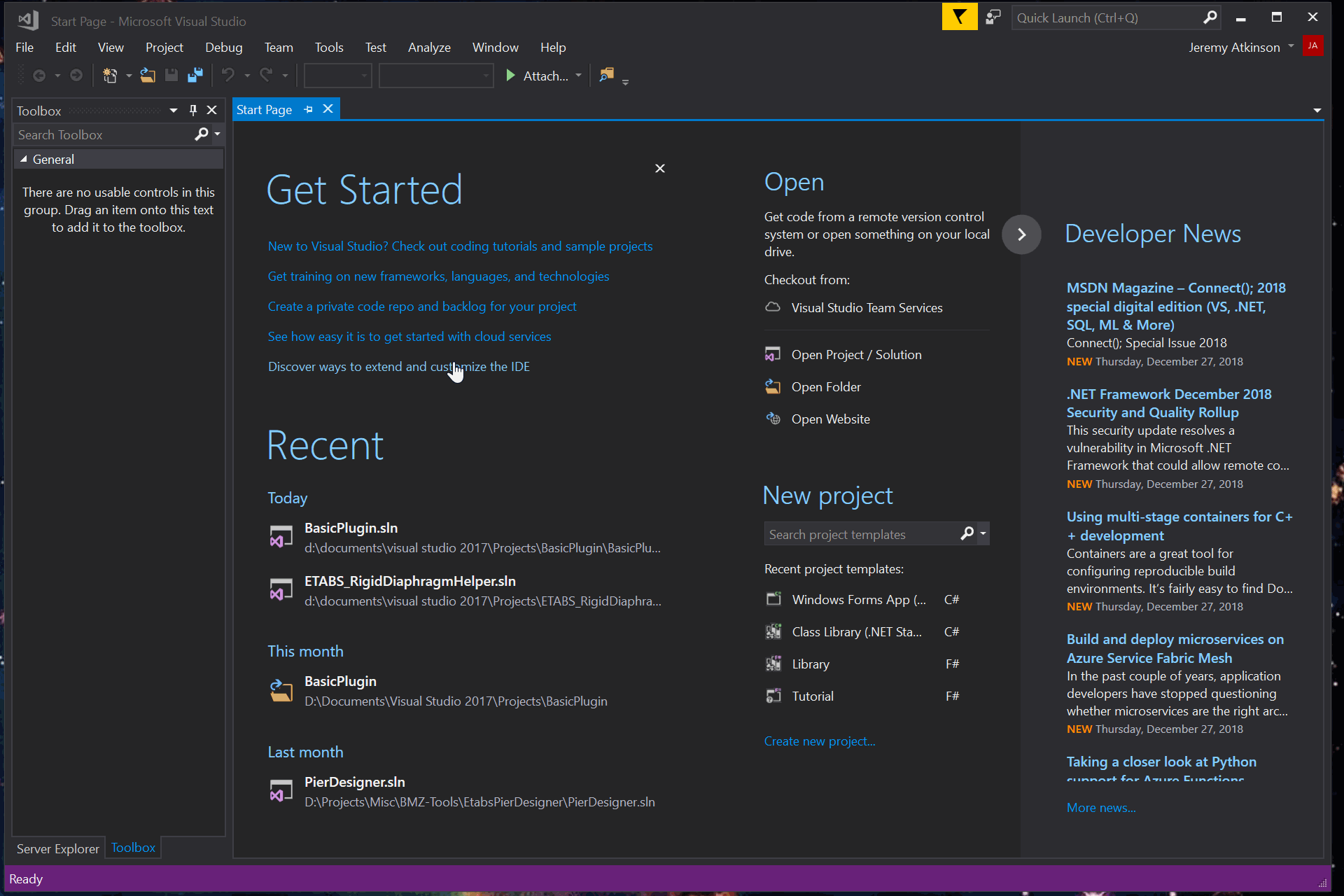Click the Open Website globe icon
Viewport: 1344px width, 896px height.
pos(773,419)
